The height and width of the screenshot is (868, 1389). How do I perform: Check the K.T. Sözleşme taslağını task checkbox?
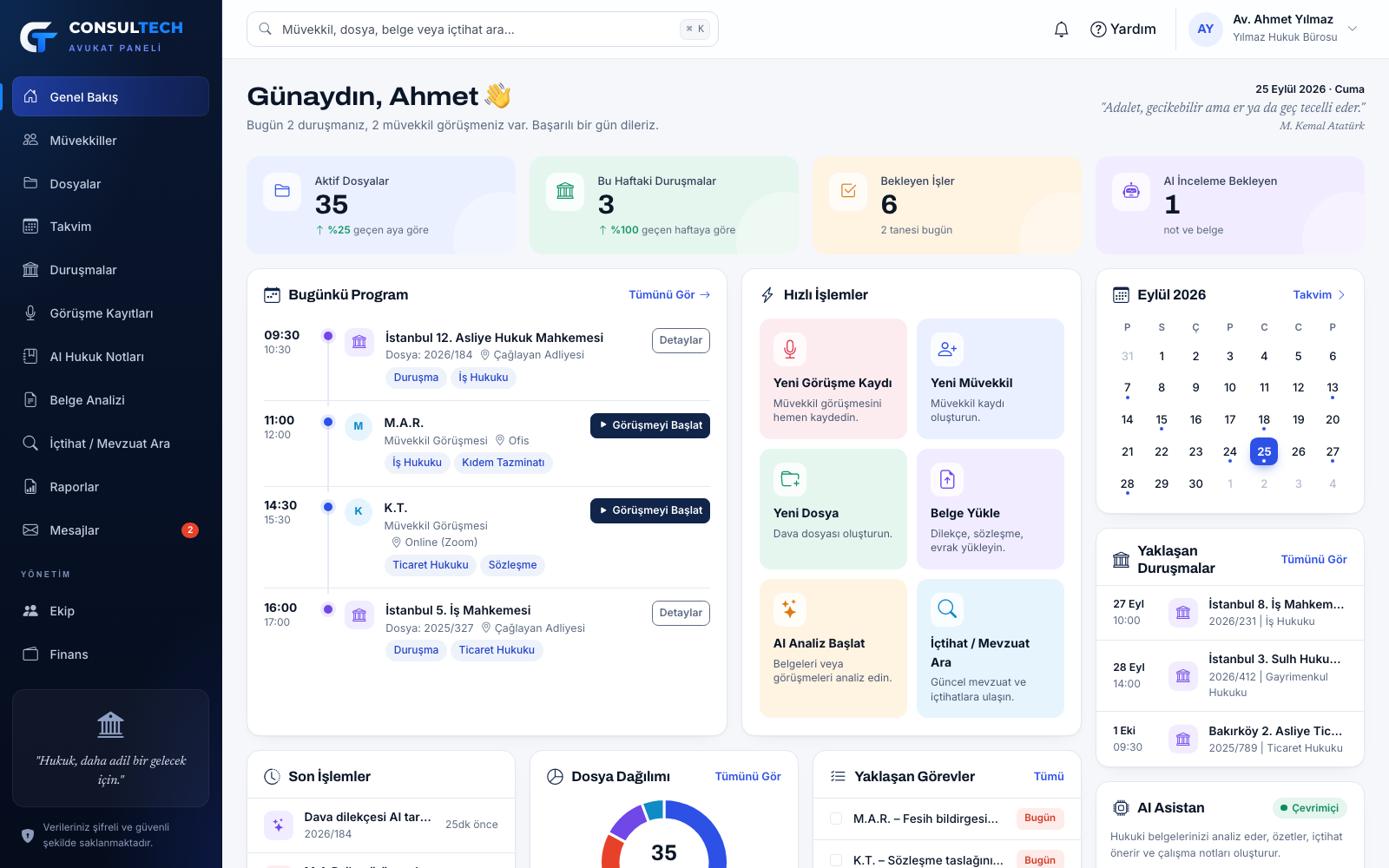pos(836,860)
